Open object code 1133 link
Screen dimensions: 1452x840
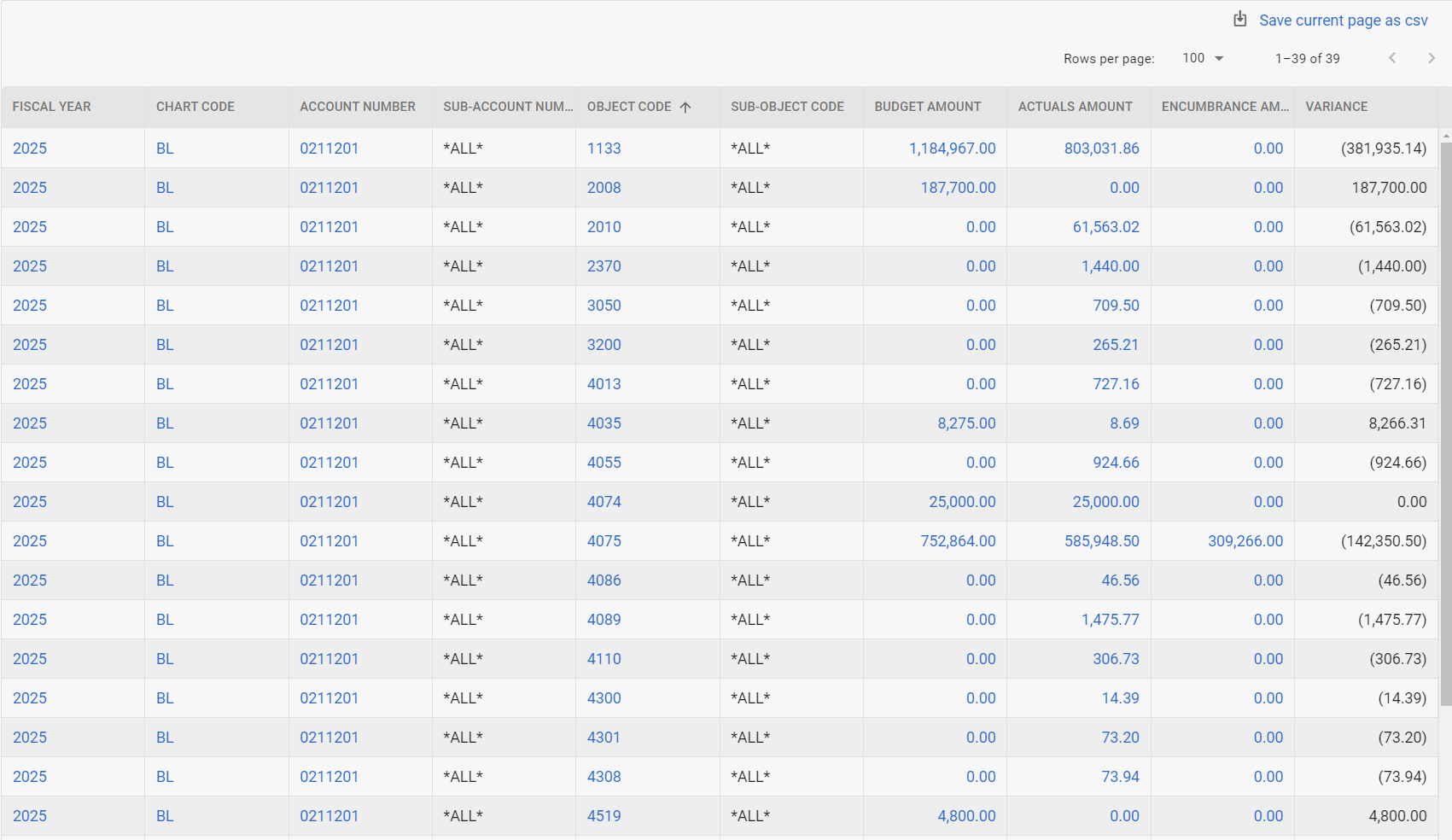point(604,149)
